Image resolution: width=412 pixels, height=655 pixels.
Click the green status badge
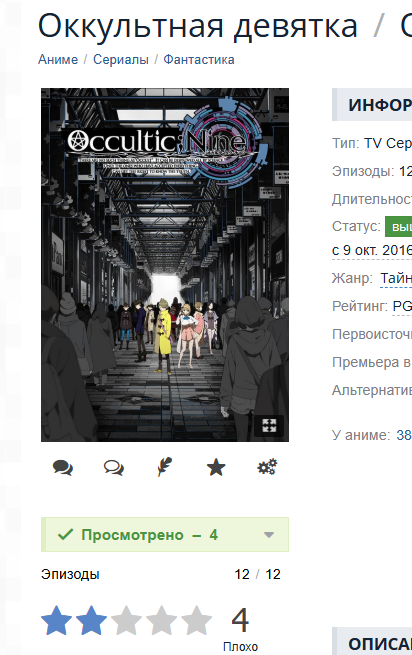[399, 227]
